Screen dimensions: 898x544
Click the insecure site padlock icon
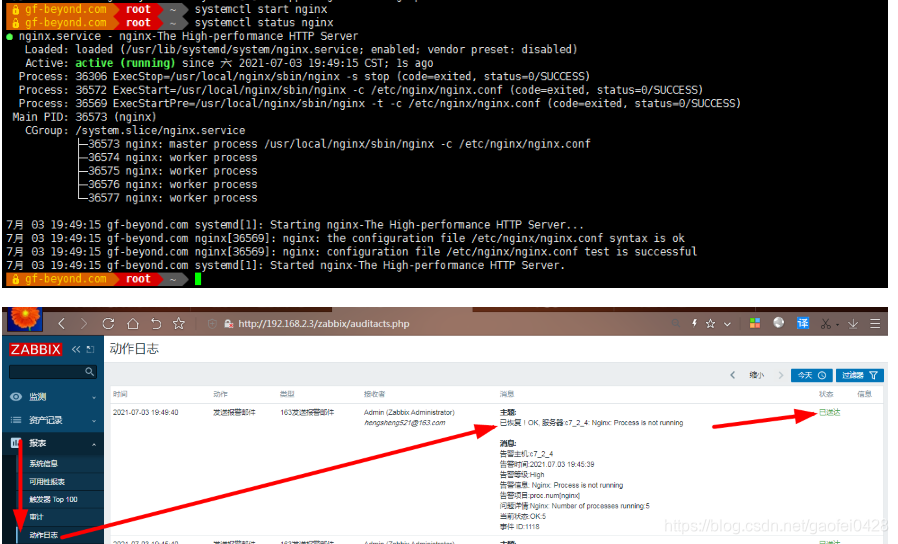pyautogui.click(x=229, y=324)
